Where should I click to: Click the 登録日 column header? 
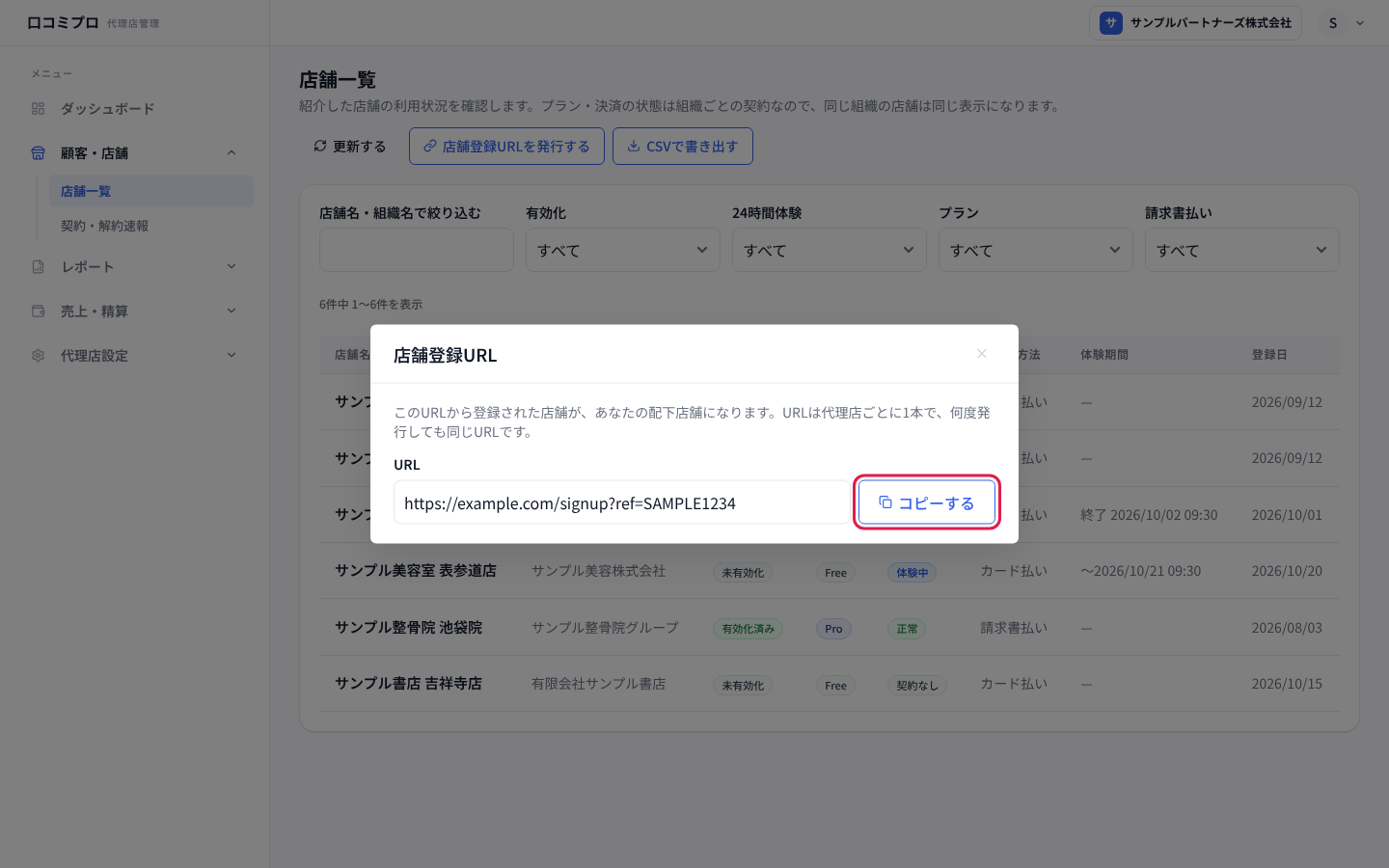1269,355
